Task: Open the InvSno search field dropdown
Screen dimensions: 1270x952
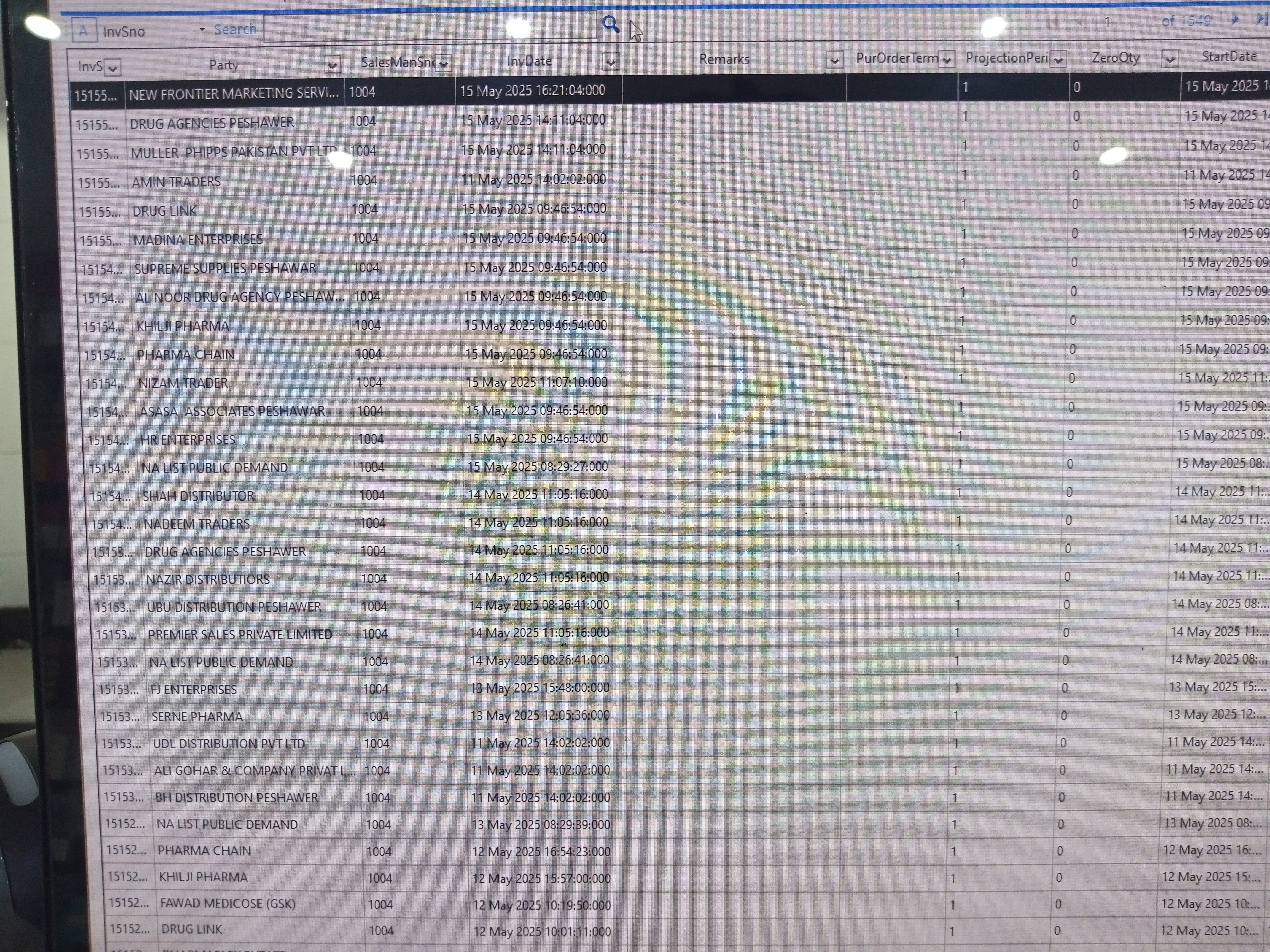Action: (201, 30)
